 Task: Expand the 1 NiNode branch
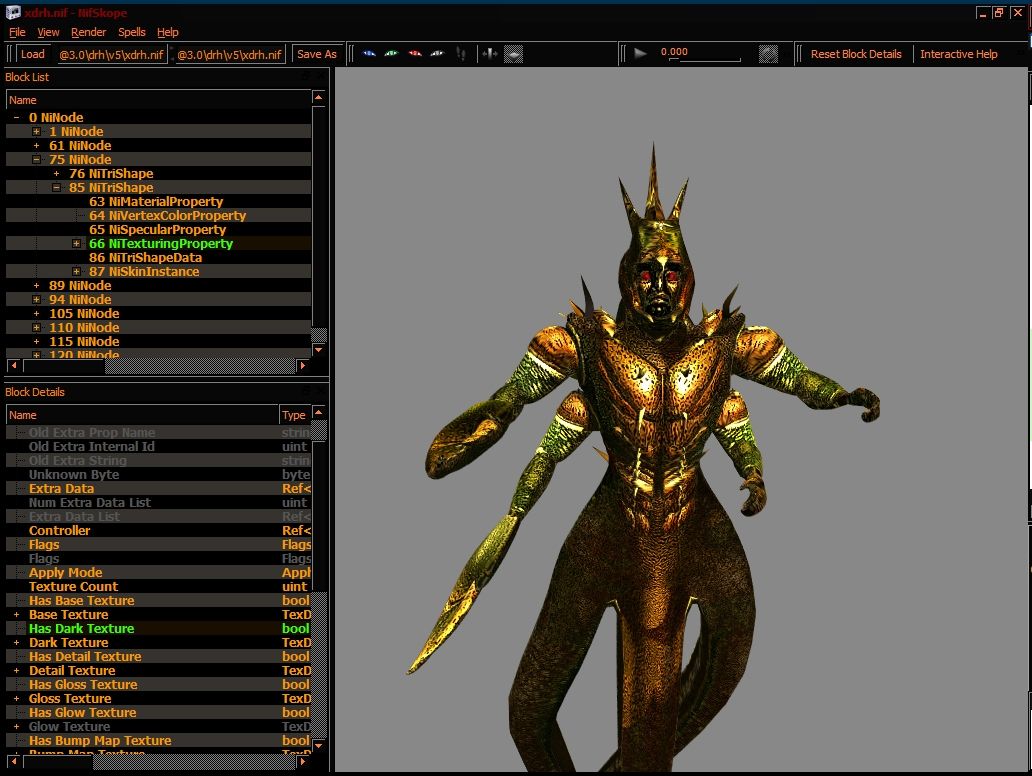[36, 132]
